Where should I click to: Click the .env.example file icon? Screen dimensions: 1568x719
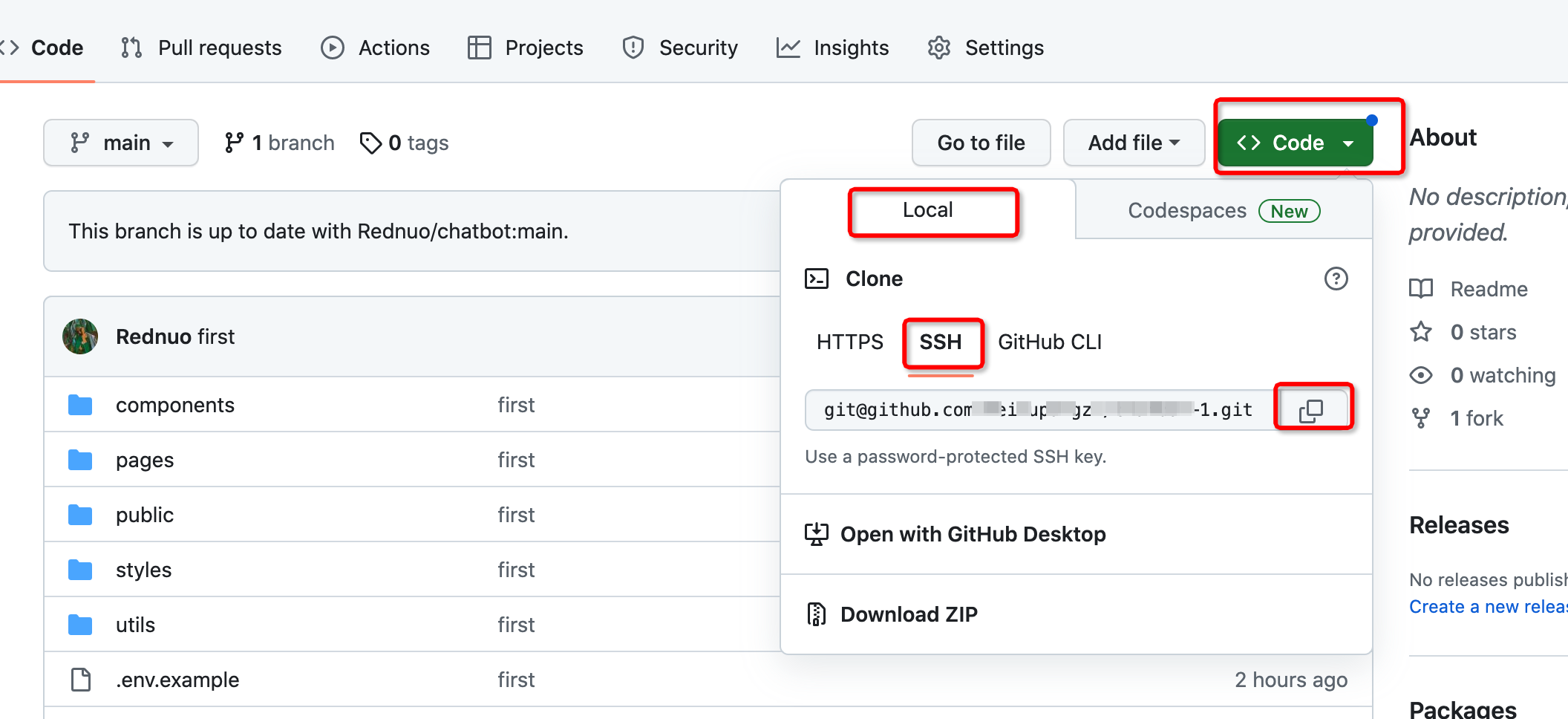tap(80, 680)
